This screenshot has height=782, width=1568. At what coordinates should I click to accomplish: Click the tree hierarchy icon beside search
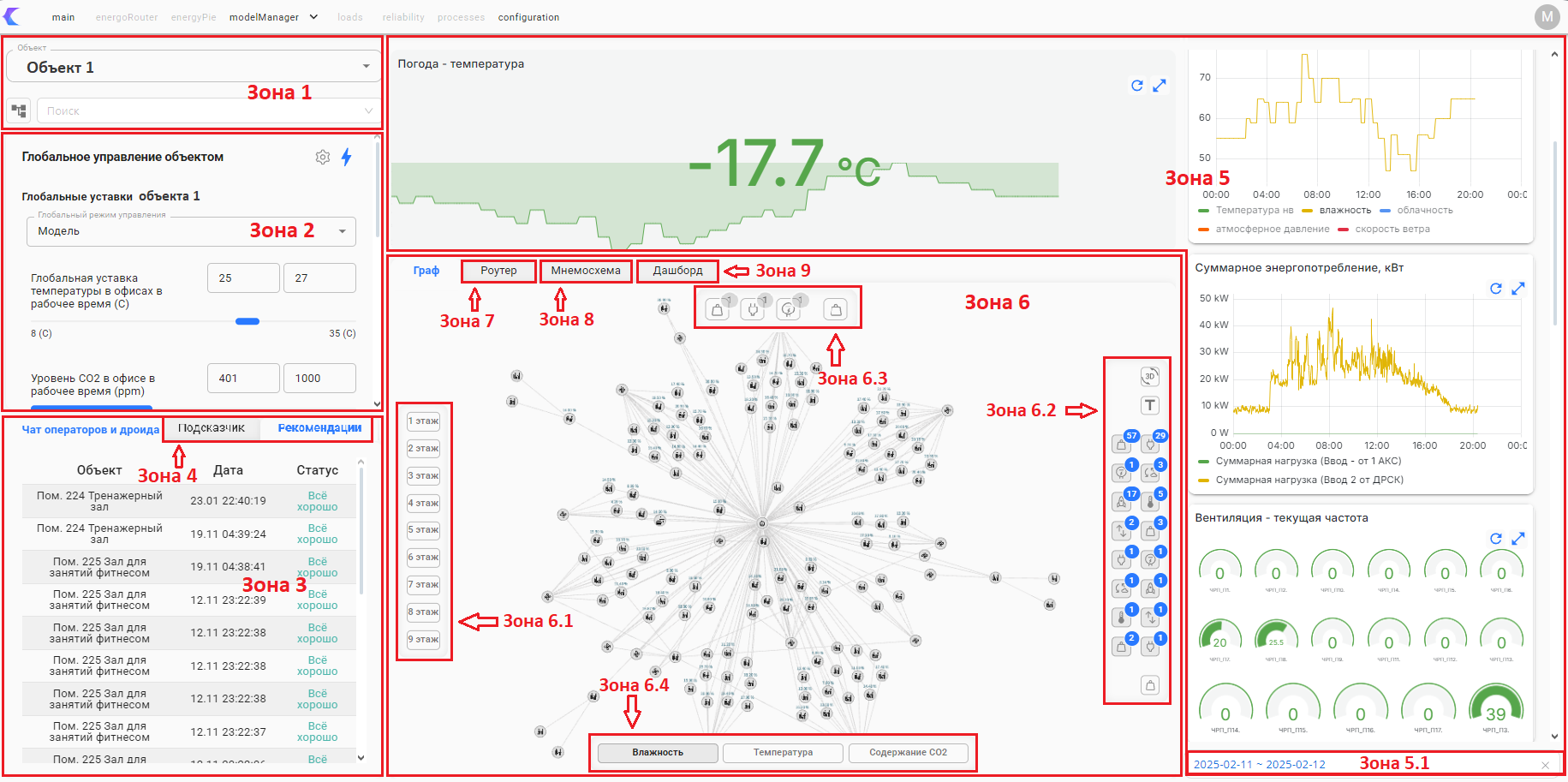[19, 110]
